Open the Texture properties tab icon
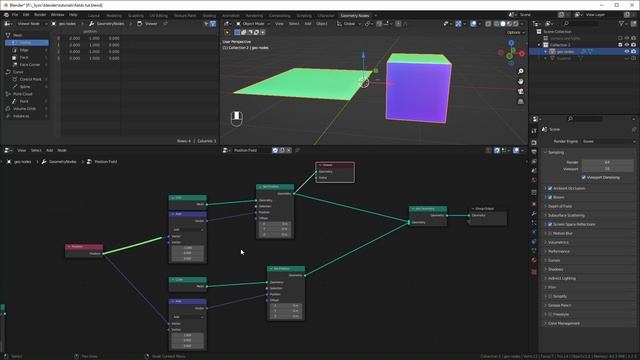 (534, 272)
